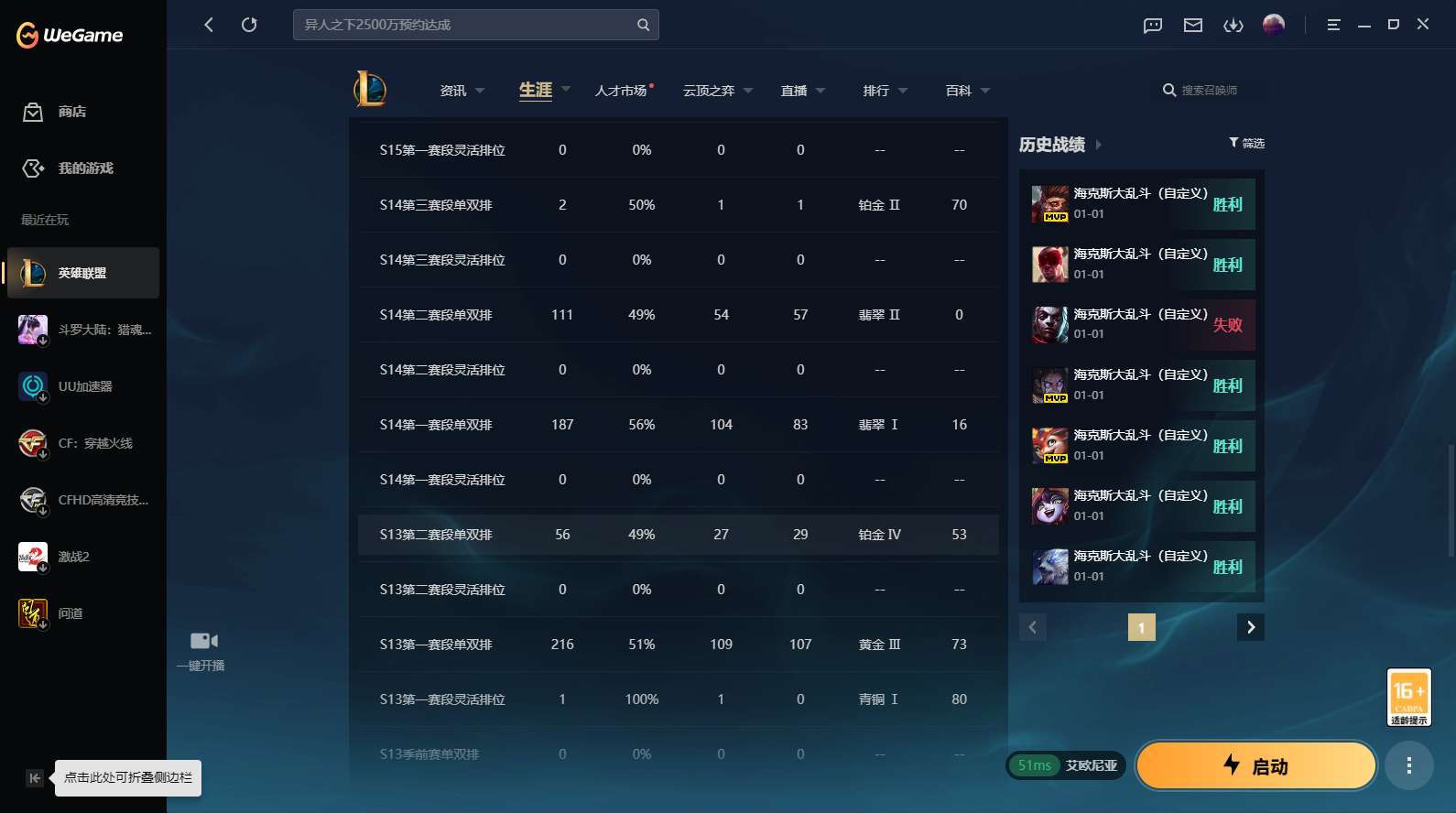Open the 筛选 filter for match history

[x=1246, y=143]
